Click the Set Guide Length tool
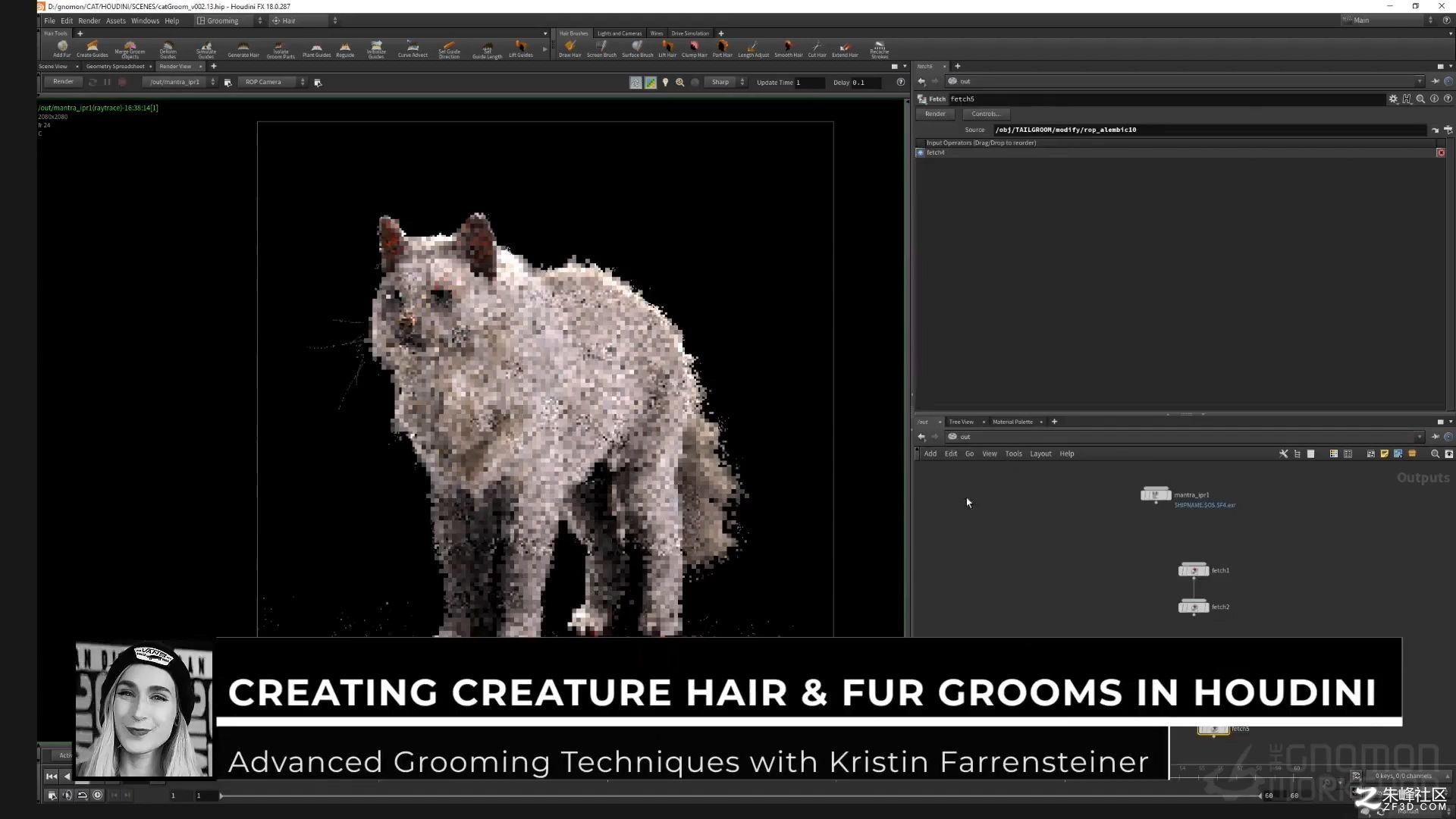Screen dimensions: 1456x819 [x=487, y=49]
